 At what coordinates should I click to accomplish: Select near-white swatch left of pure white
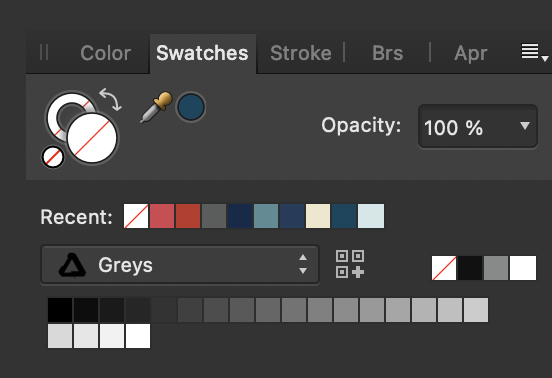112,336
